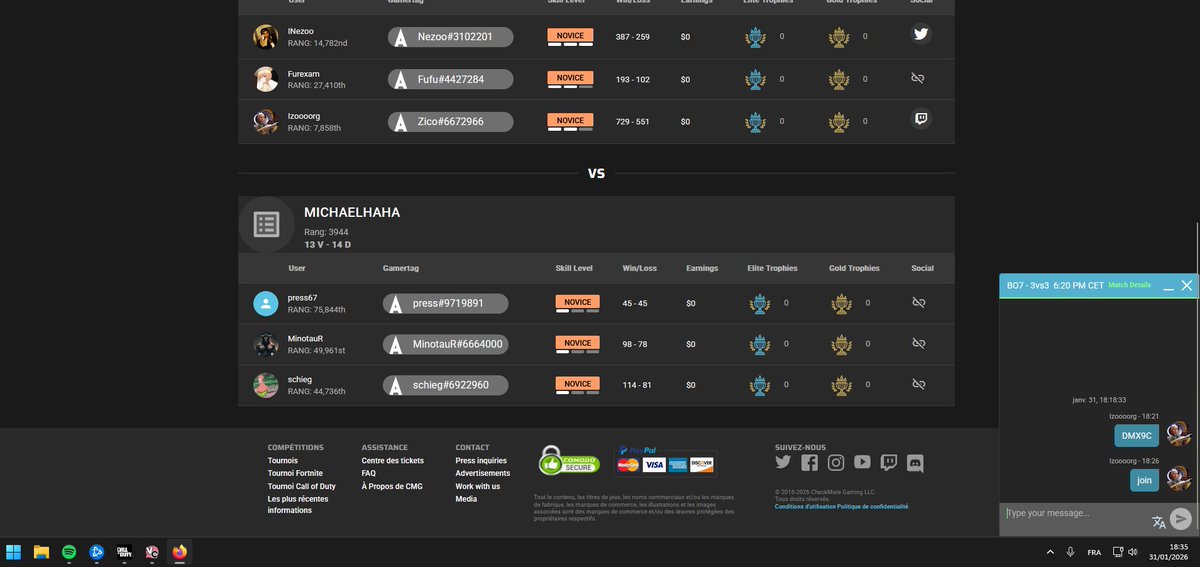
Task: Send the chat message with arrow button
Action: [1181, 518]
